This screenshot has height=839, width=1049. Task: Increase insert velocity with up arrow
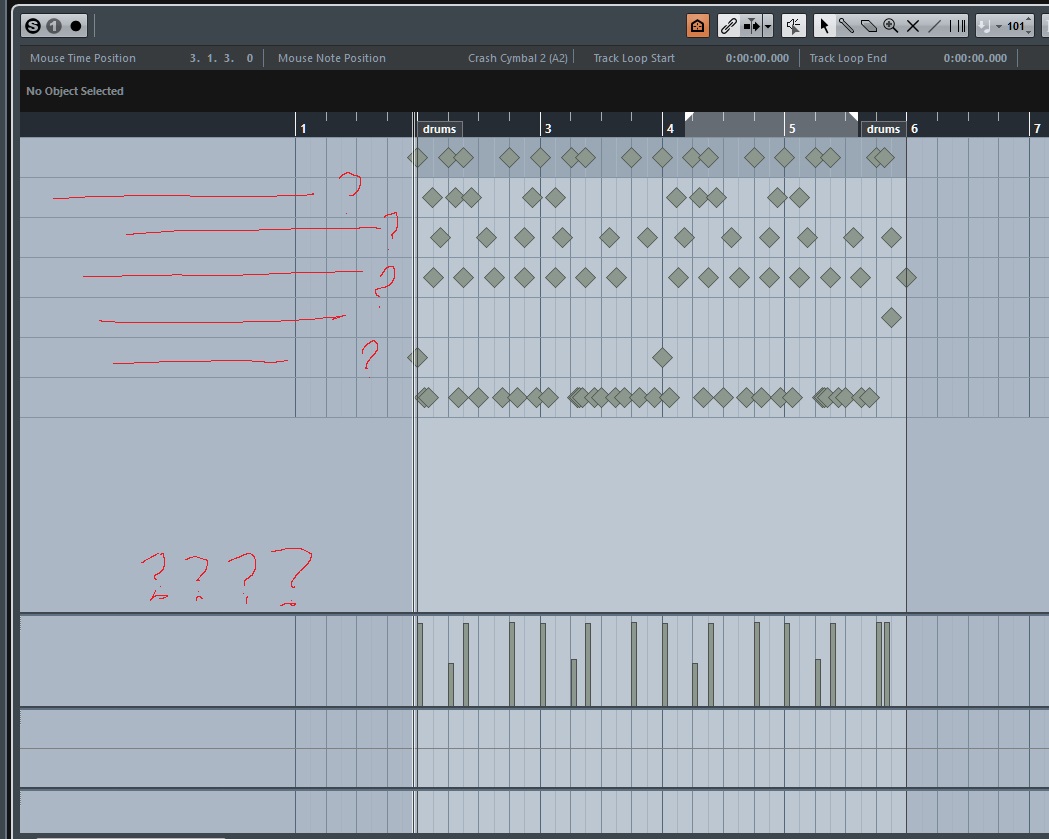pos(1029,21)
